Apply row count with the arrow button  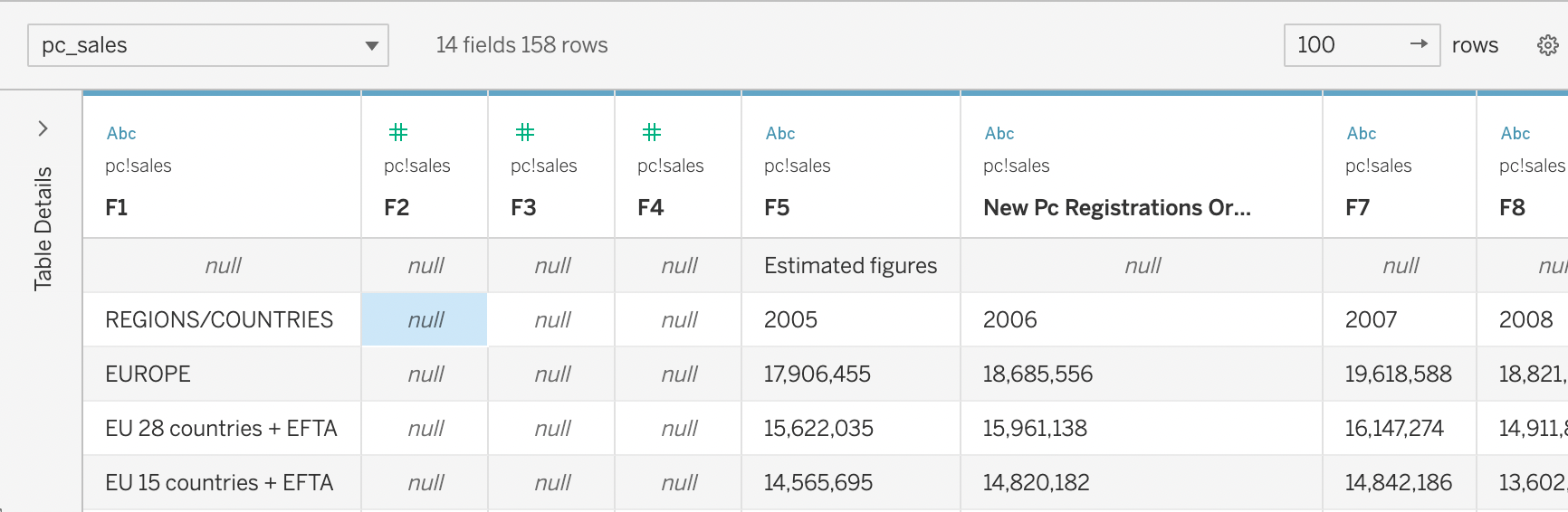coord(1419,44)
